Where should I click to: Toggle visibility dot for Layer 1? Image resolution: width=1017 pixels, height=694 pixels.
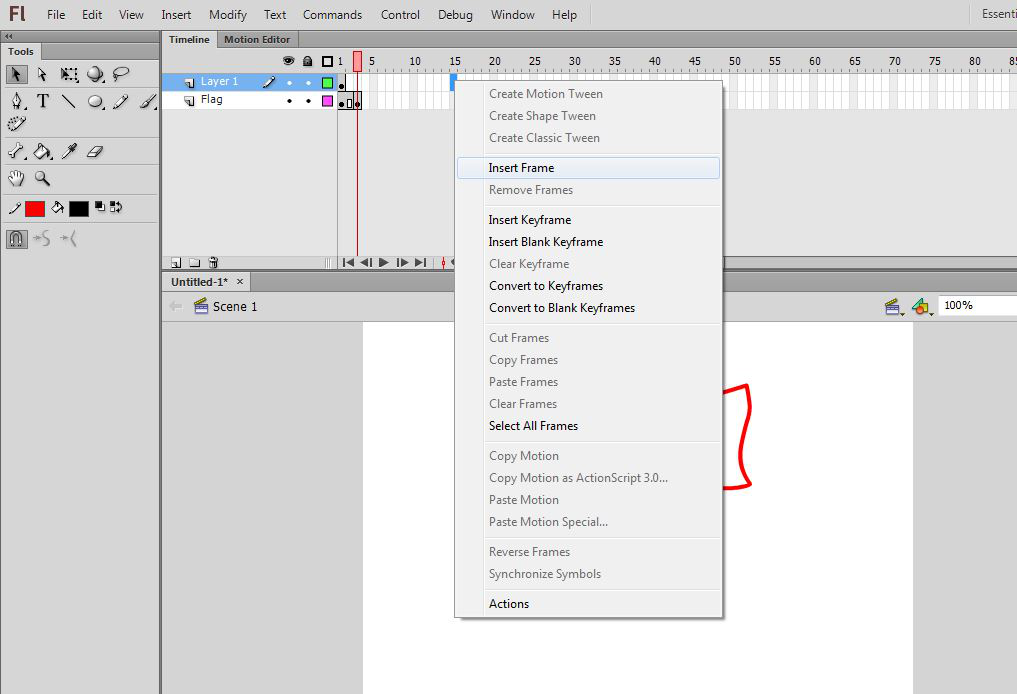click(x=289, y=82)
